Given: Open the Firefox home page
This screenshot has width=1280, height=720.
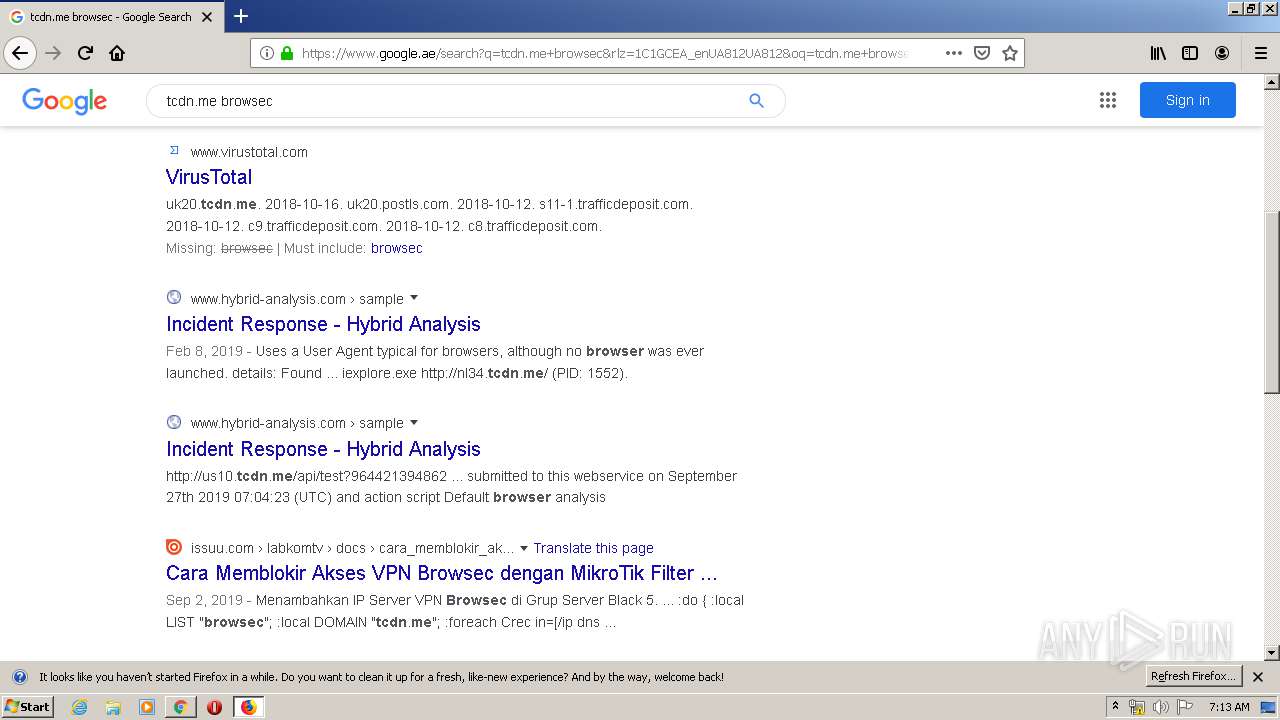Looking at the screenshot, I should point(117,53).
